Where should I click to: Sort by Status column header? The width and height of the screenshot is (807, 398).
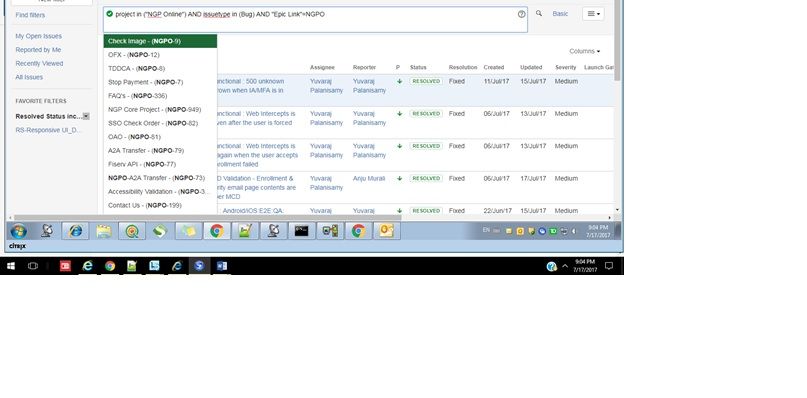tap(418, 67)
